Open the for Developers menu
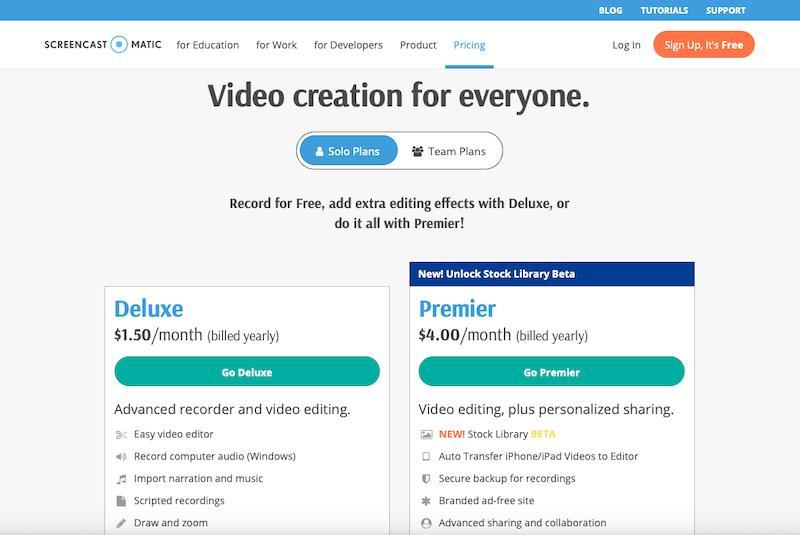This screenshot has width=800, height=535. click(x=348, y=45)
